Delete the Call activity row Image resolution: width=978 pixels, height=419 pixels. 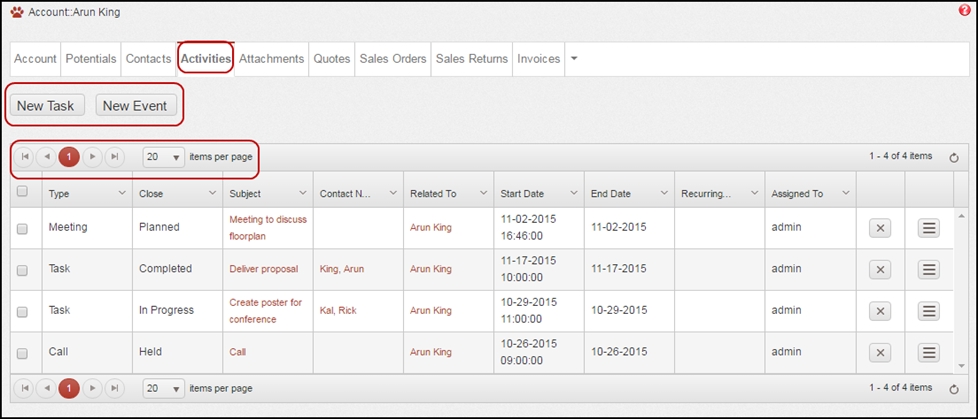(880, 353)
